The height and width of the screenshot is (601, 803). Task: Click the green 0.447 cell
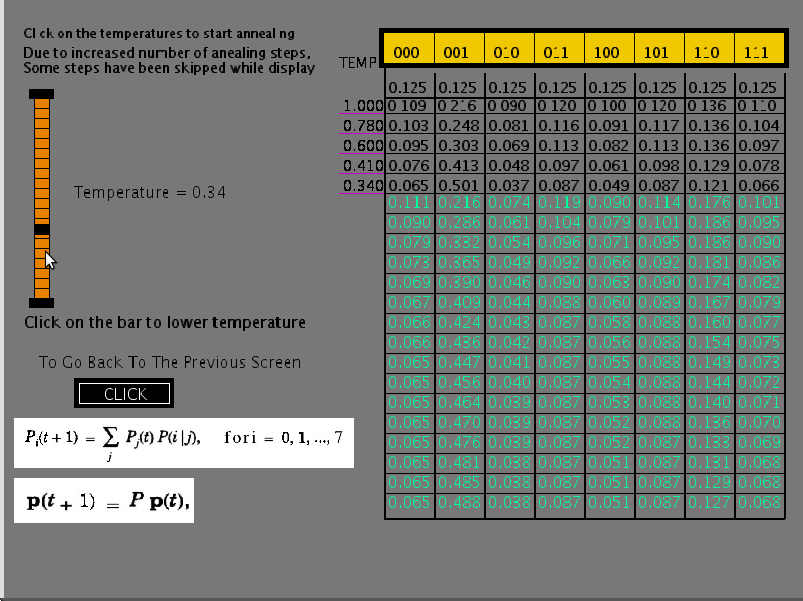[459, 362]
